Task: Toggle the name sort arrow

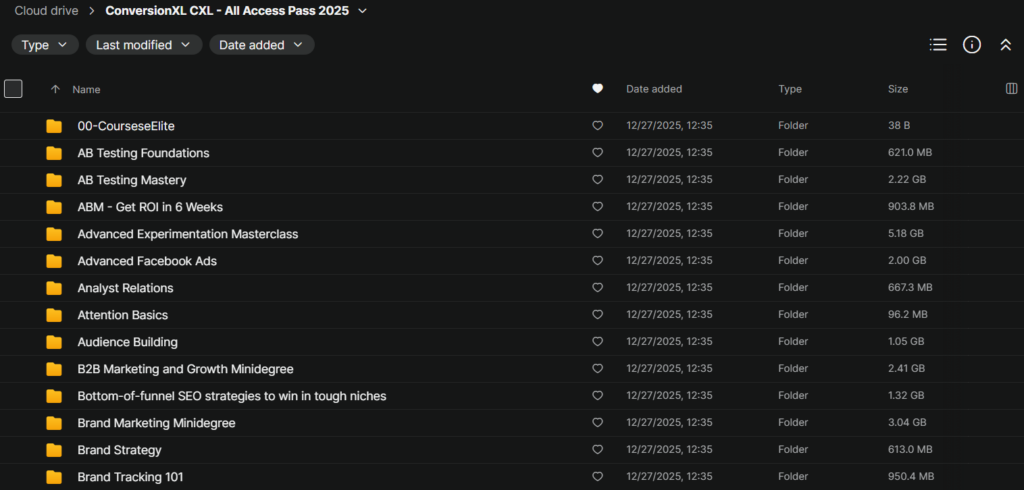Action: 55,89
